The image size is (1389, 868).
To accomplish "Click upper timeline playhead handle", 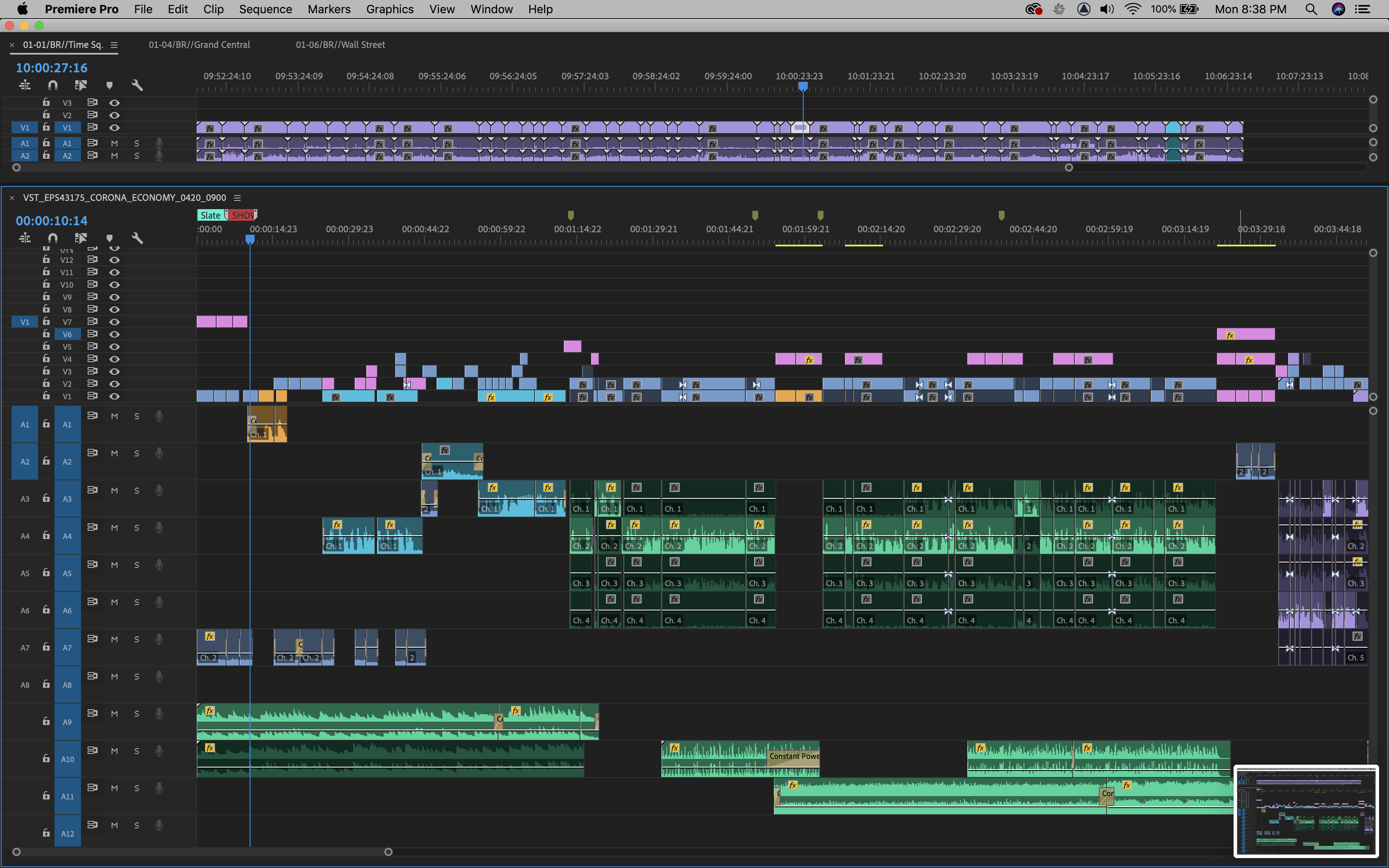I will [803, 87].
